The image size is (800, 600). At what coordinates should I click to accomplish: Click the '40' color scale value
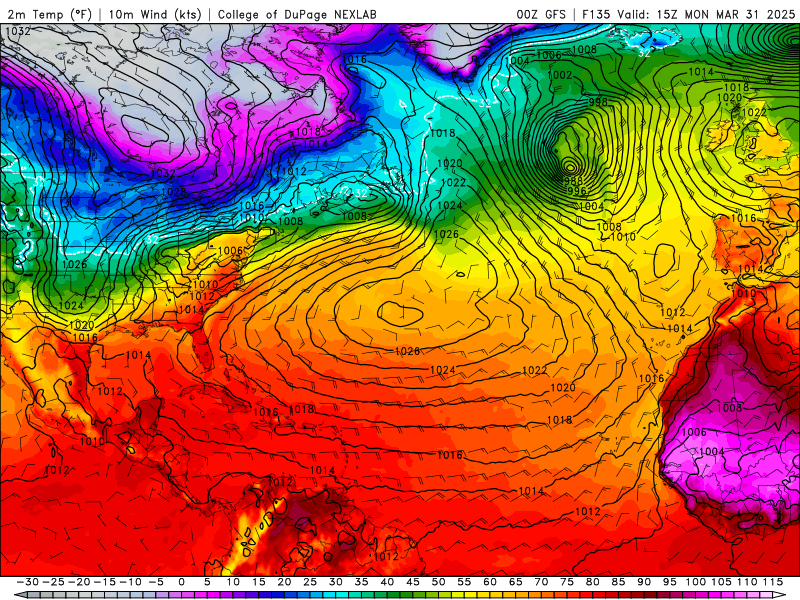coord(387,582)
